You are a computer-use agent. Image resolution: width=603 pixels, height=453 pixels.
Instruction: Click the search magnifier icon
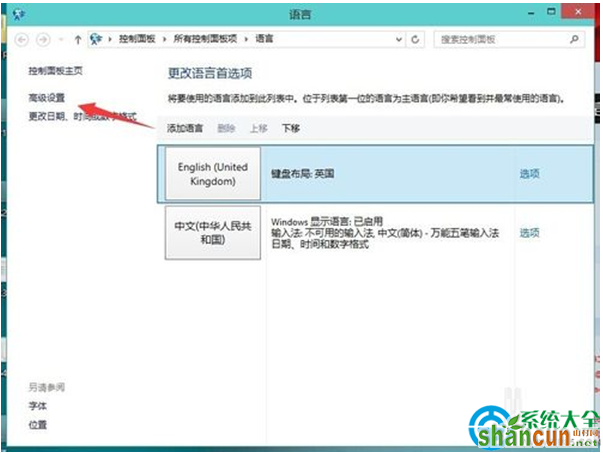click(574, 39)
